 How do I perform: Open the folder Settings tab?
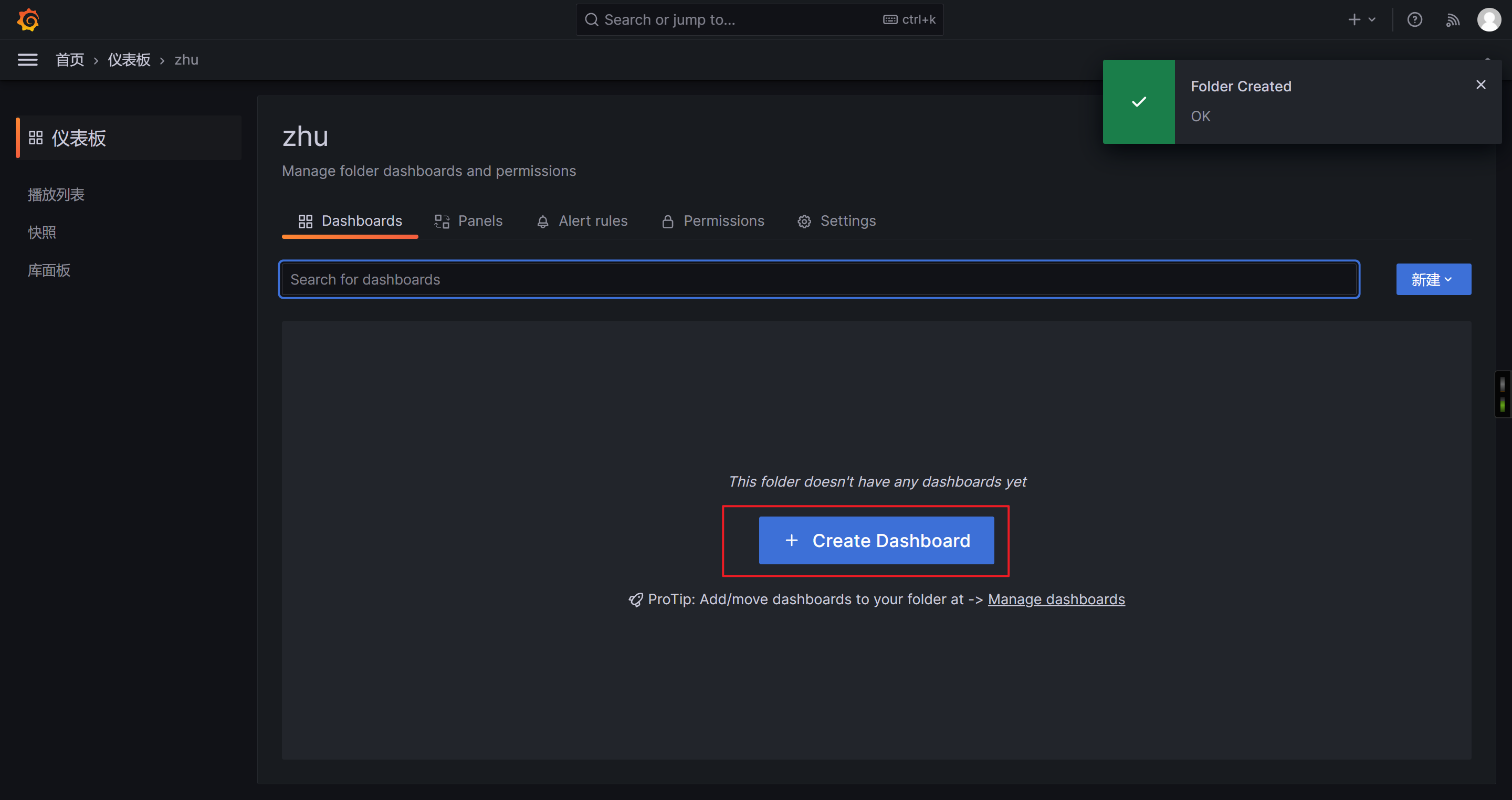pos(836,222)
